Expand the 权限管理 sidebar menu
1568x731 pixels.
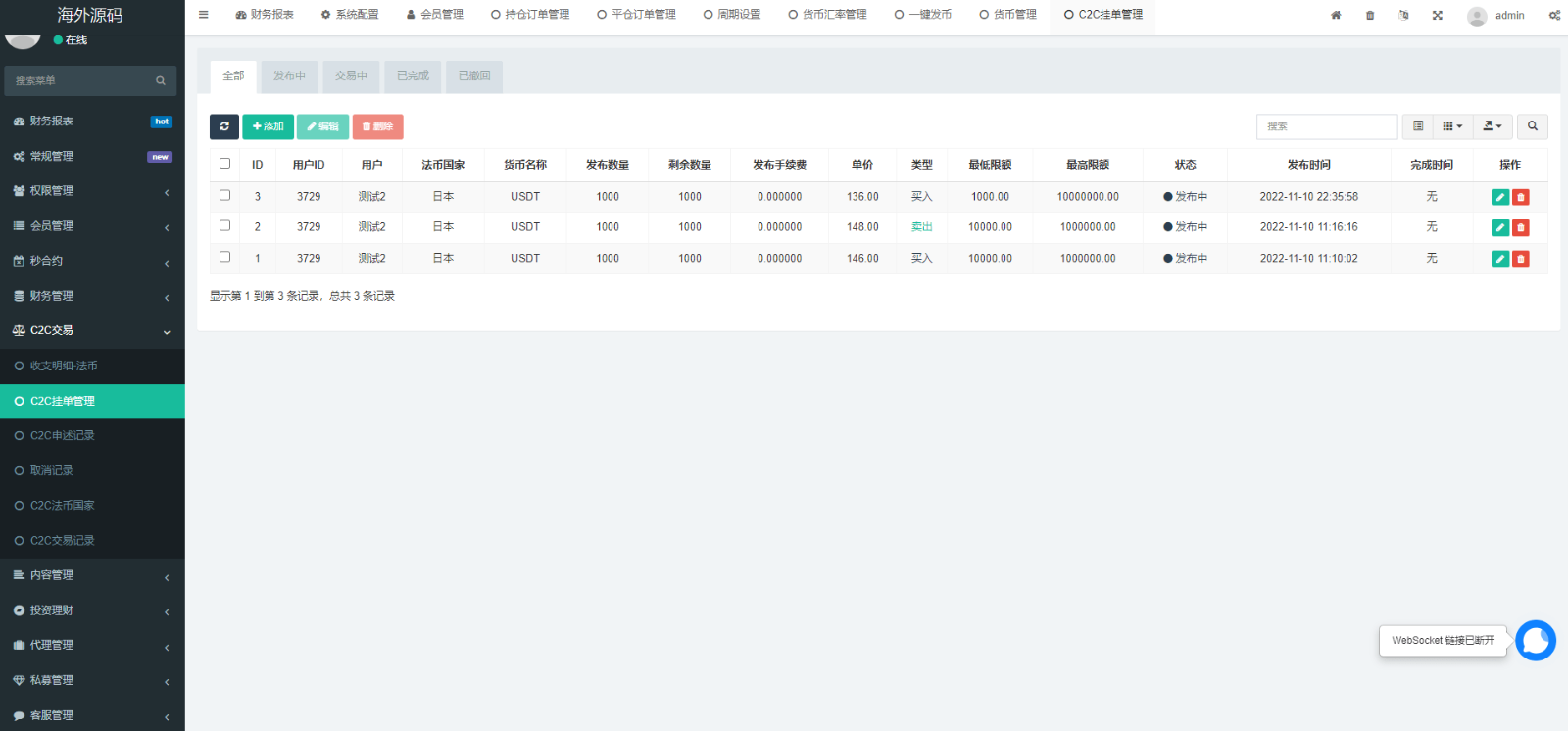[92, 191]
